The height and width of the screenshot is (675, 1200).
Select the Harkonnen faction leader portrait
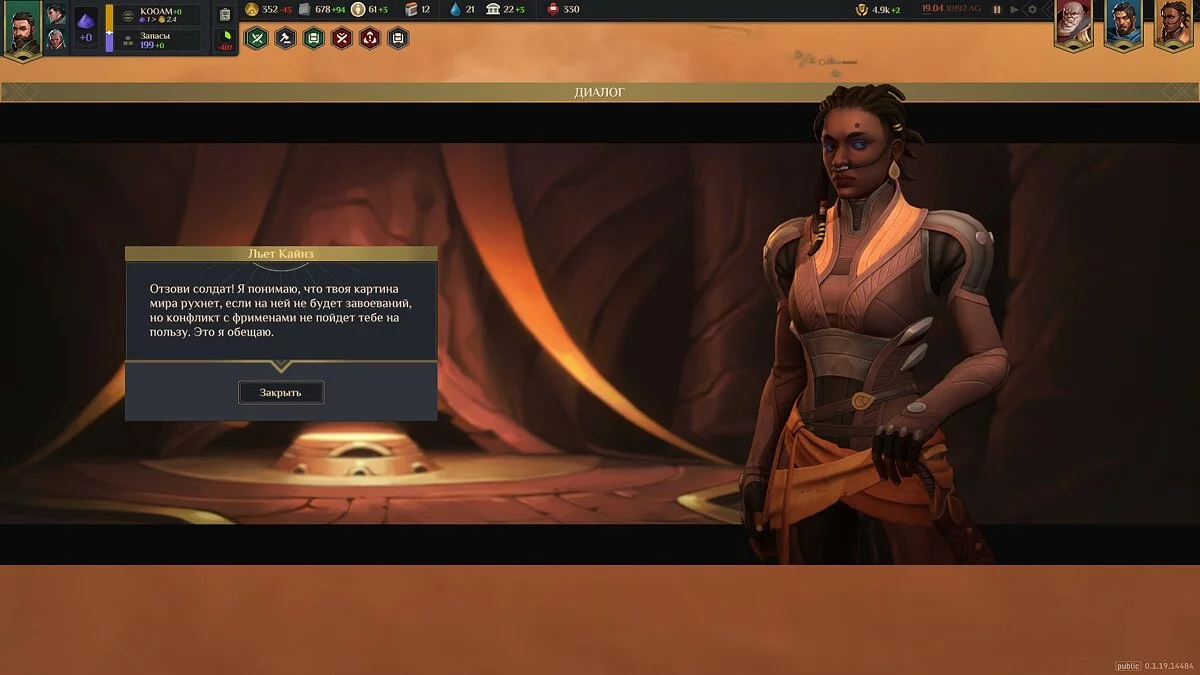1073,23
